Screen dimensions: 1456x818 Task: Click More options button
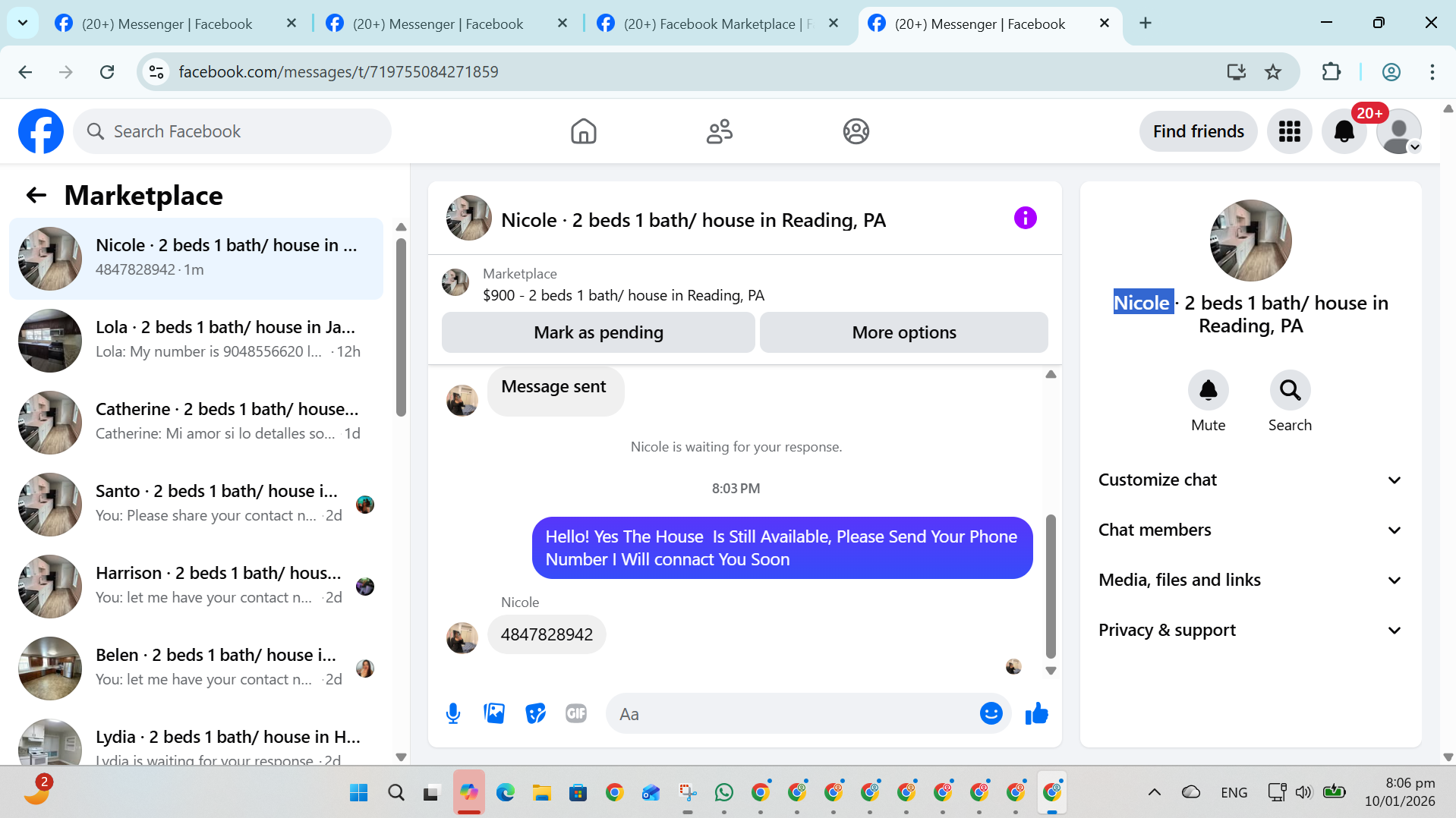tap(903, 332)
